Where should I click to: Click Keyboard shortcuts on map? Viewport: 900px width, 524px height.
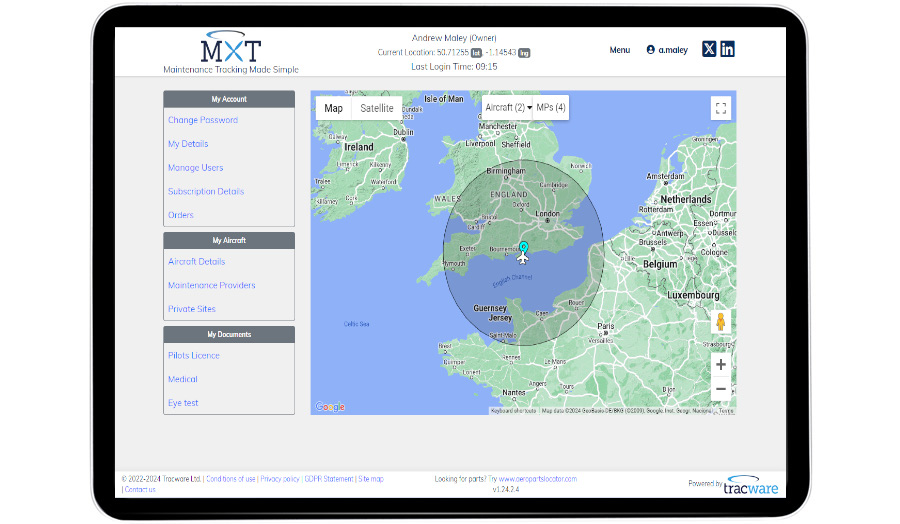pos(513,410)
